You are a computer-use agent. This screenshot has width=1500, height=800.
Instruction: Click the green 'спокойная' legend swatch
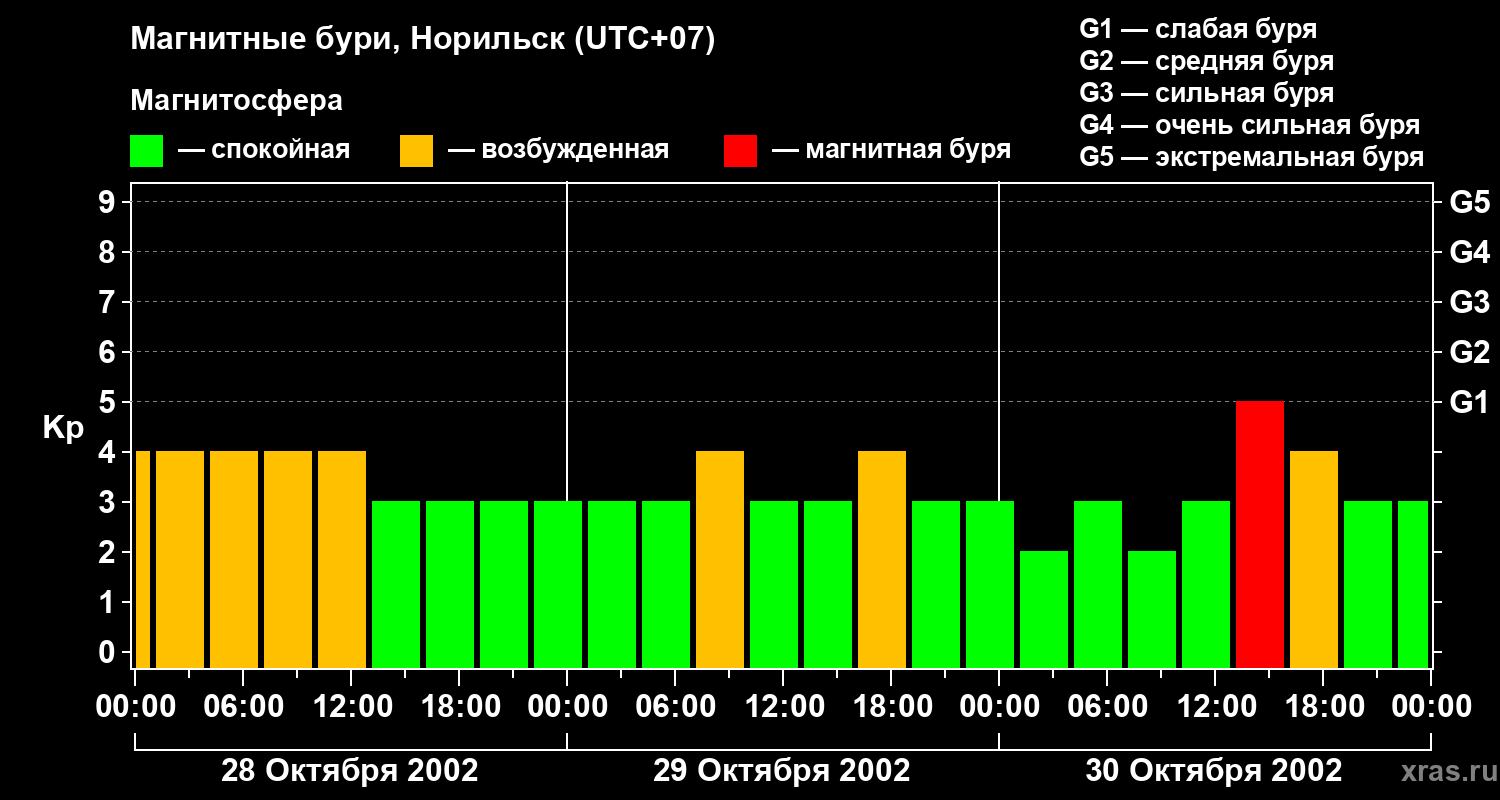[146, 151]
